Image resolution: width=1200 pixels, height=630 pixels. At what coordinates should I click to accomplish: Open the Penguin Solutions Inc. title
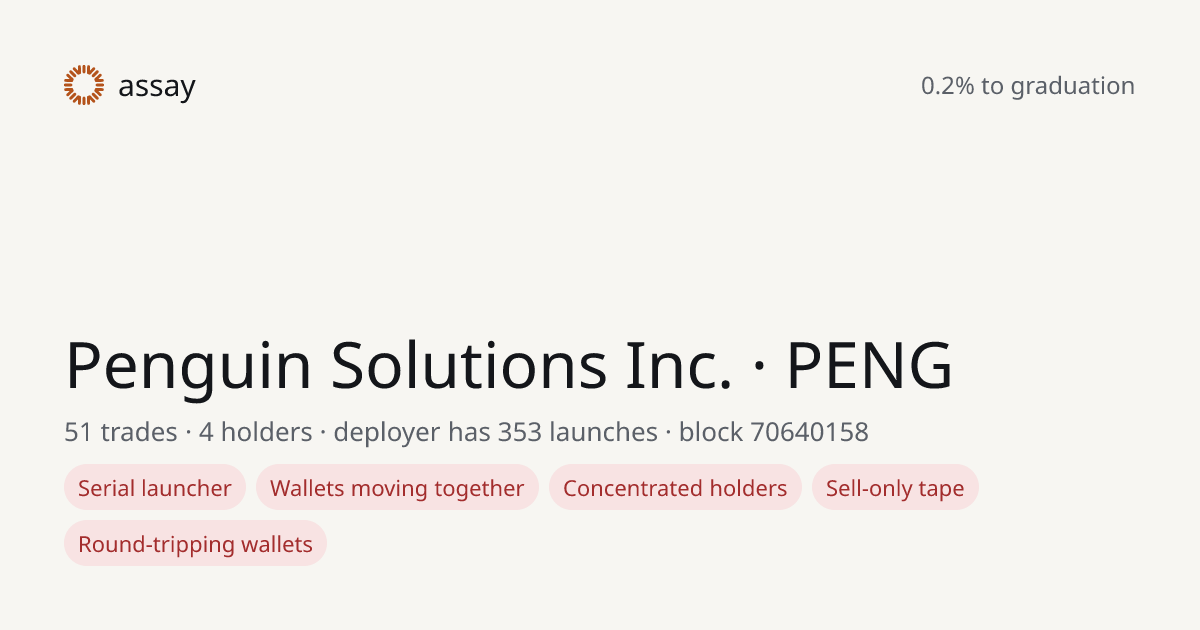(x=398, y=366)
